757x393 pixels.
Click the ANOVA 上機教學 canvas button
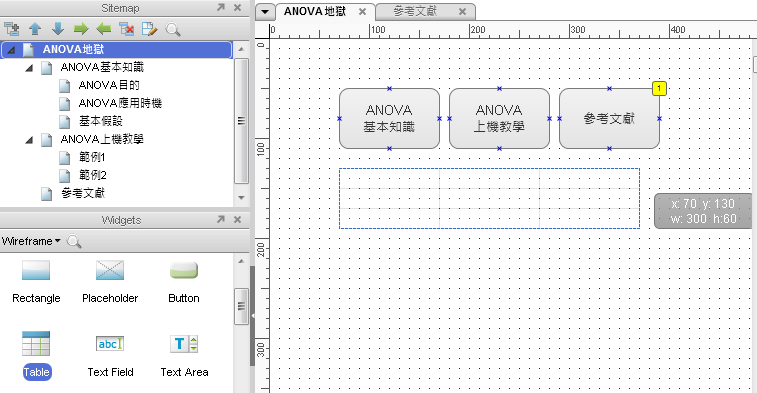click(499, 118)
